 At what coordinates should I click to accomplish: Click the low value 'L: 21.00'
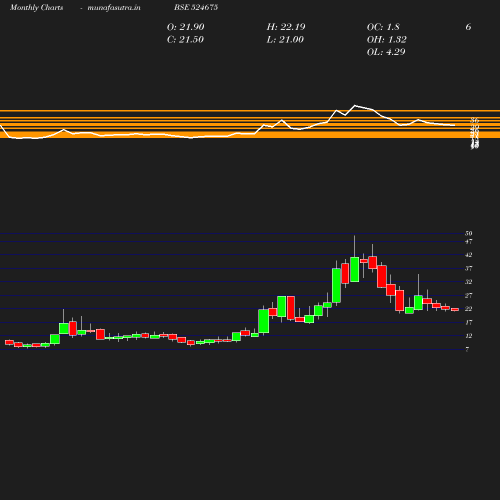(x=285, y=40)
